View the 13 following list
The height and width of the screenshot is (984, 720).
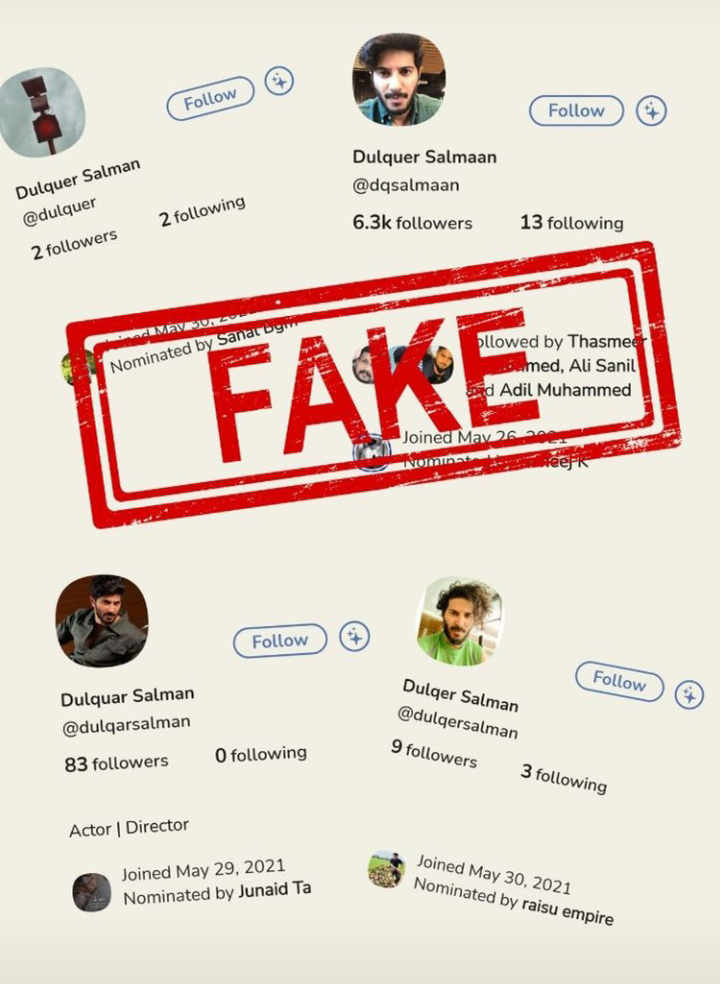[571, 223]
